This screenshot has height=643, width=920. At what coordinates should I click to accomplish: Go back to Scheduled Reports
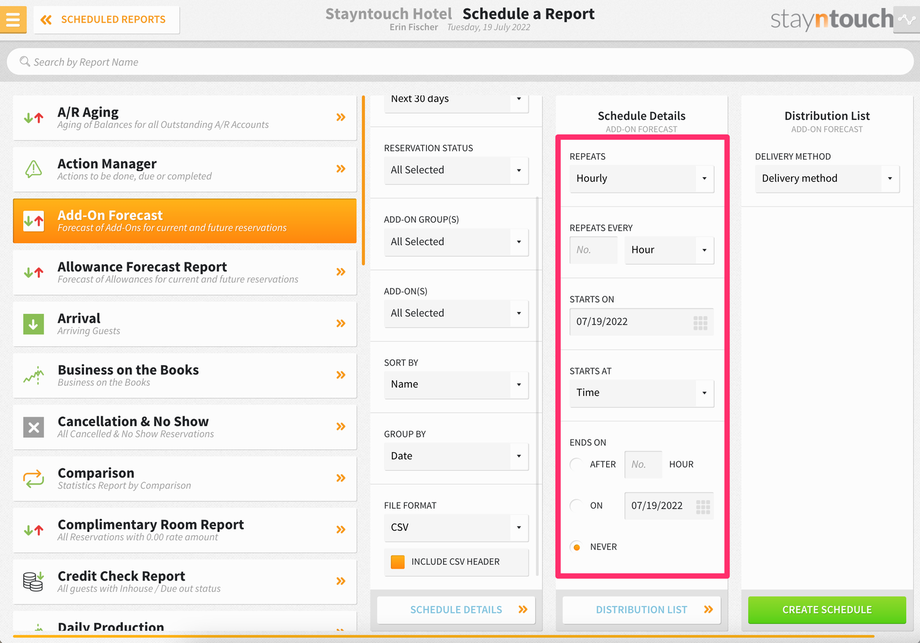point(106,19)
